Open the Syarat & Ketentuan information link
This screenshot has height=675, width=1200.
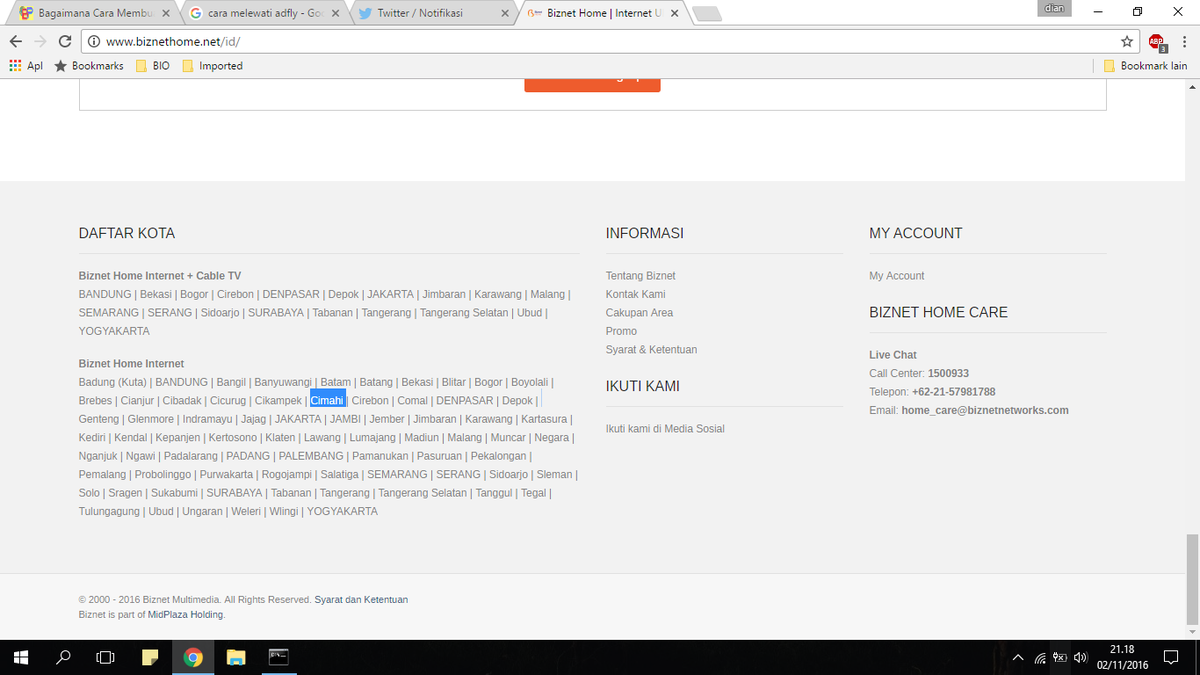(651, 350)
